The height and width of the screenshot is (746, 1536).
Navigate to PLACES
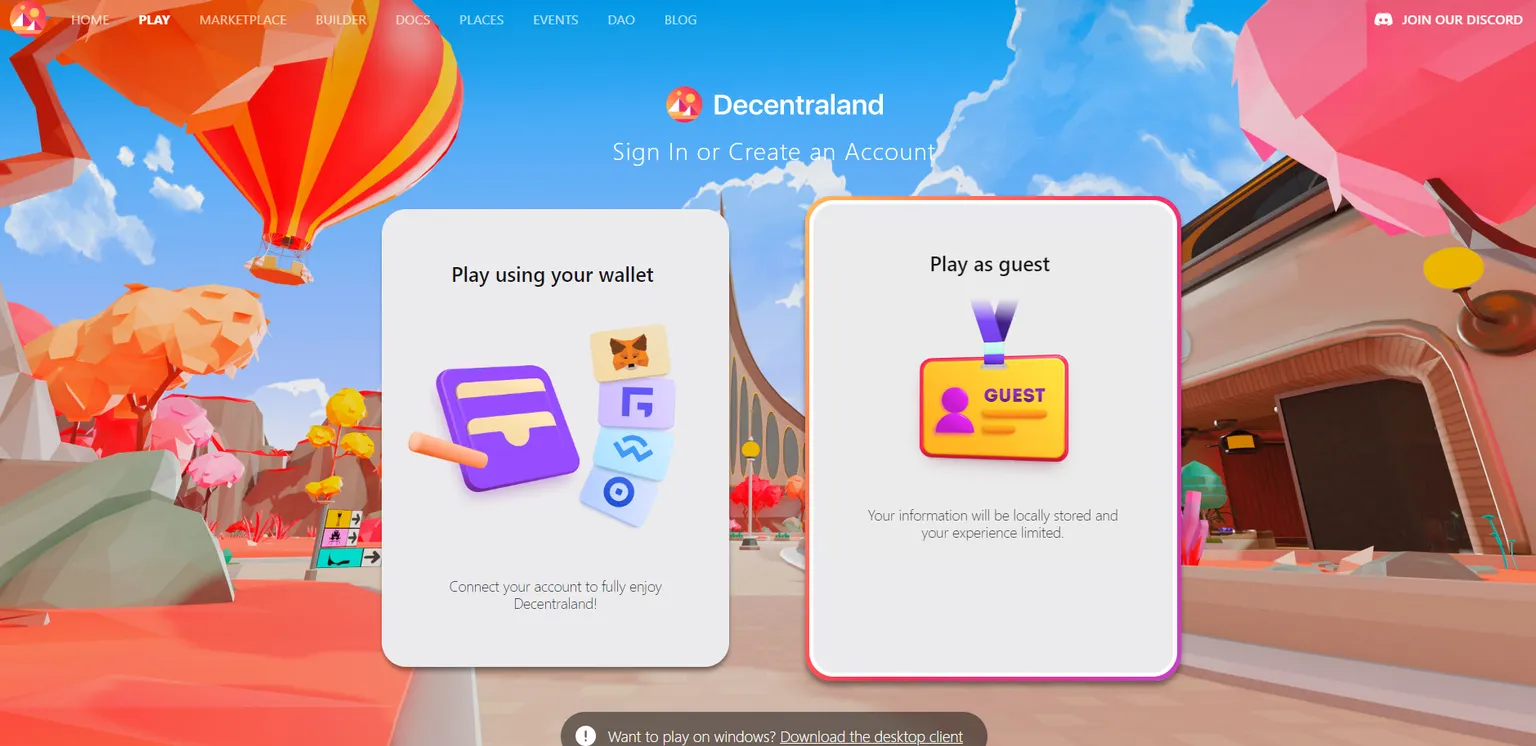pyautogui.click(x=481, y=20)
